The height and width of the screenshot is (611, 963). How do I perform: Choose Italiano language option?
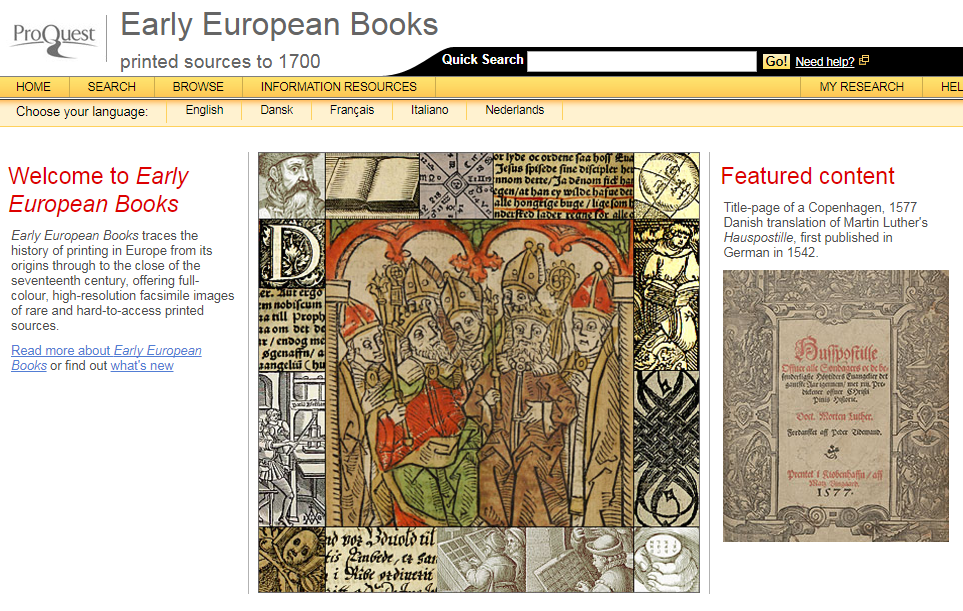430,110
